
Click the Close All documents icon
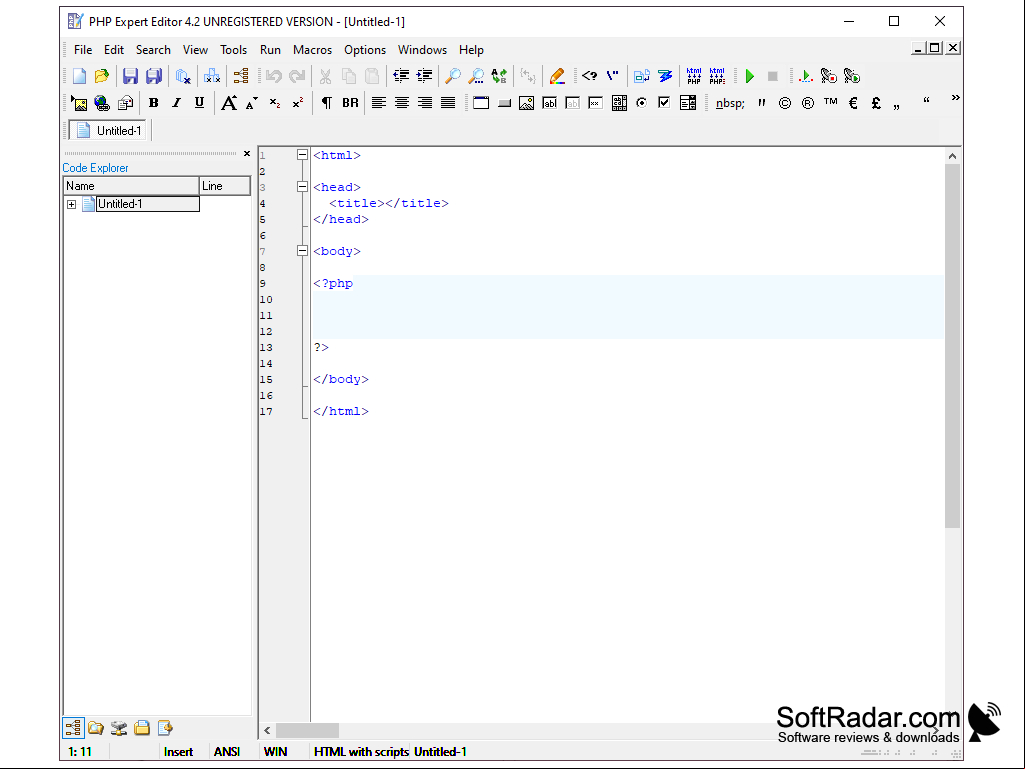click(x=212, y=77)
